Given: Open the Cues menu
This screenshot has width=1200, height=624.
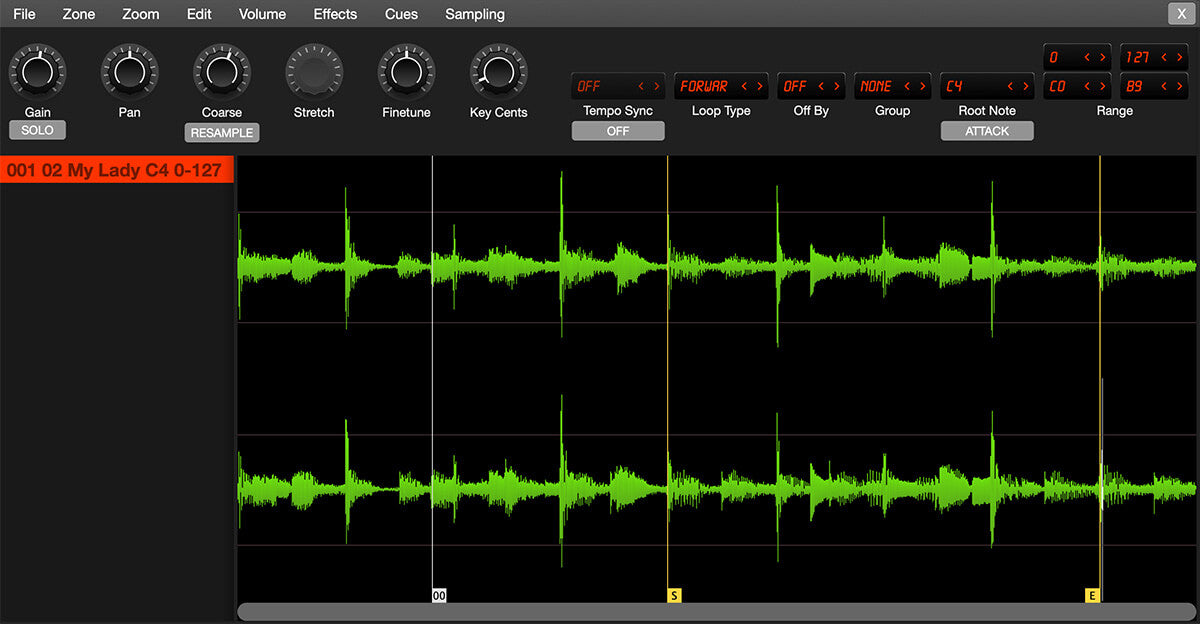Looking at the screenshot, I should point(401,14).
